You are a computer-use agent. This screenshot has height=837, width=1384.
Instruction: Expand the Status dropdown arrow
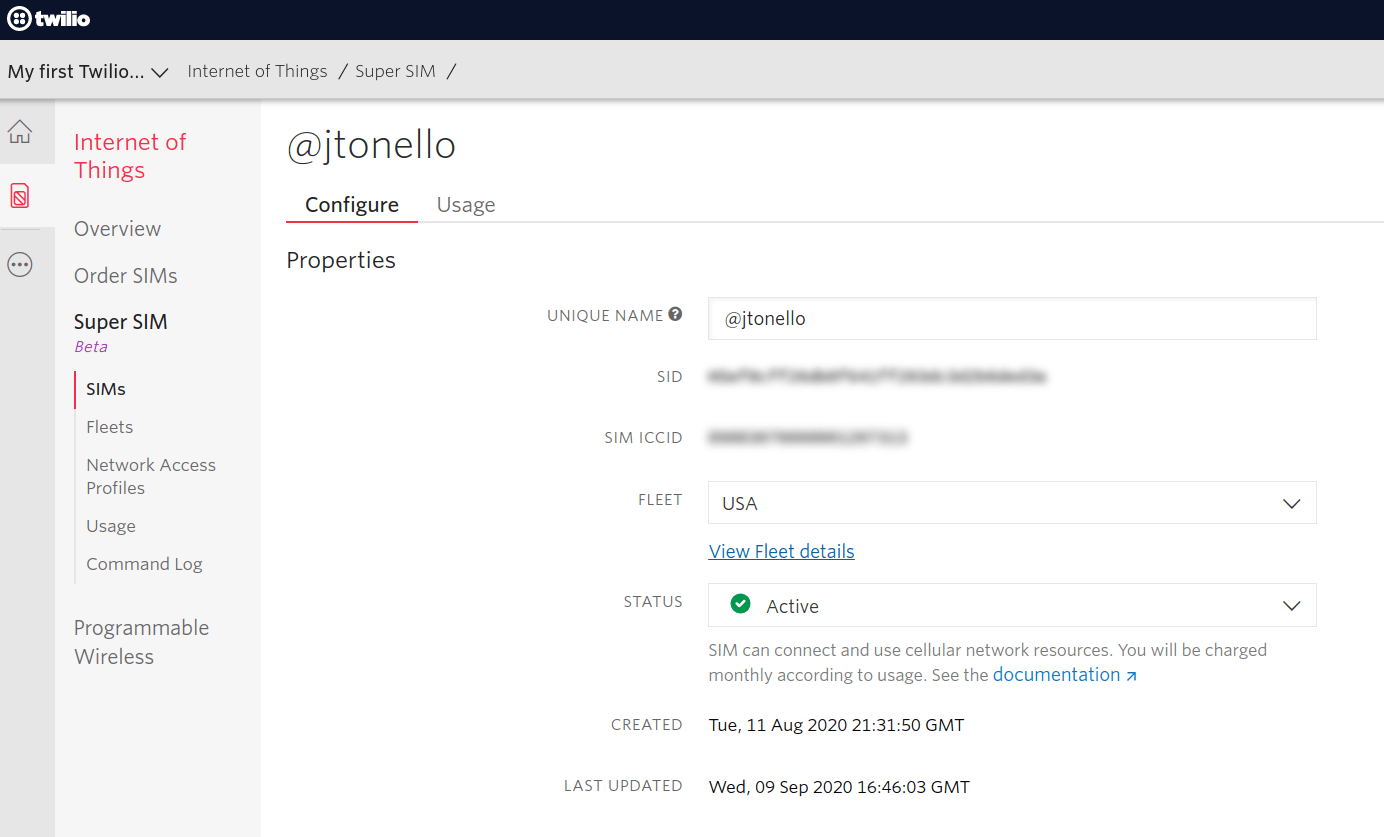(x=1291, y=606)
